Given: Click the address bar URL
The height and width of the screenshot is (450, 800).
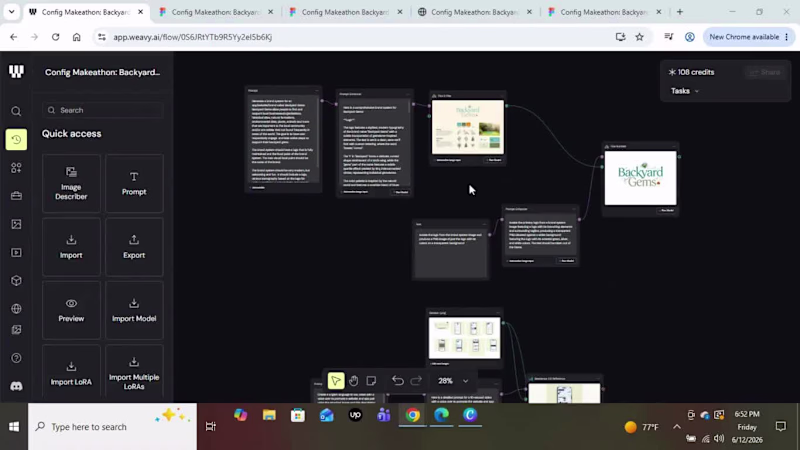Looking at the screenshot, I should coord(192,37).
